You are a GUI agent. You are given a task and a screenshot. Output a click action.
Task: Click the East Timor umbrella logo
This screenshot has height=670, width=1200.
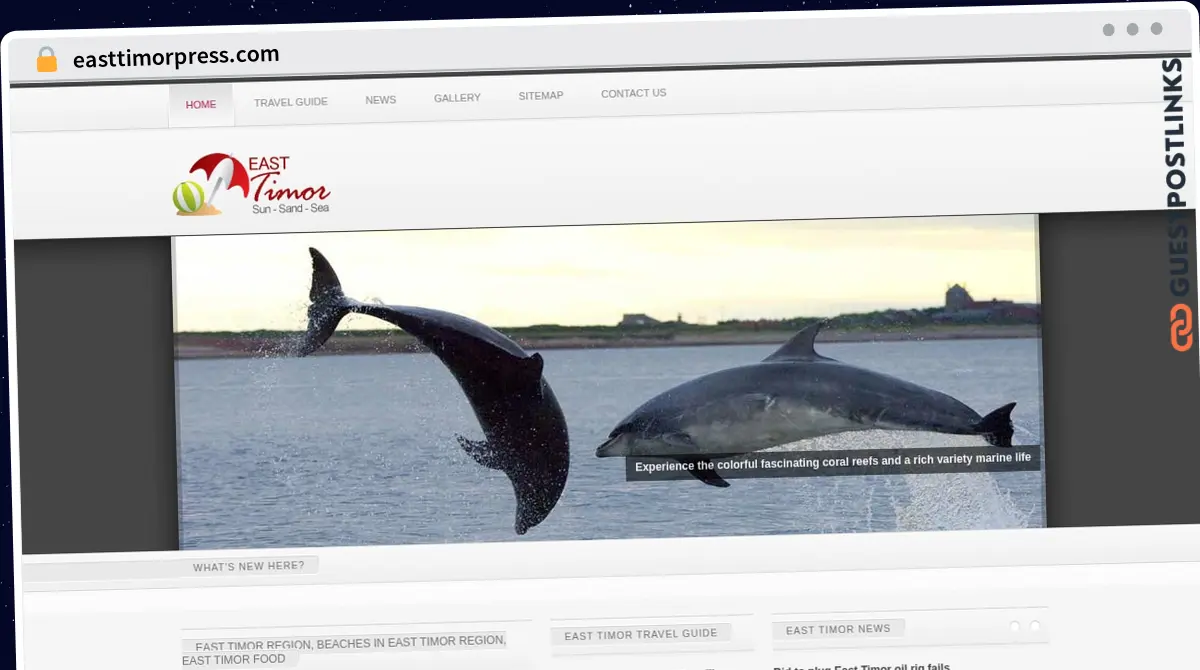[x=250, y=184]
